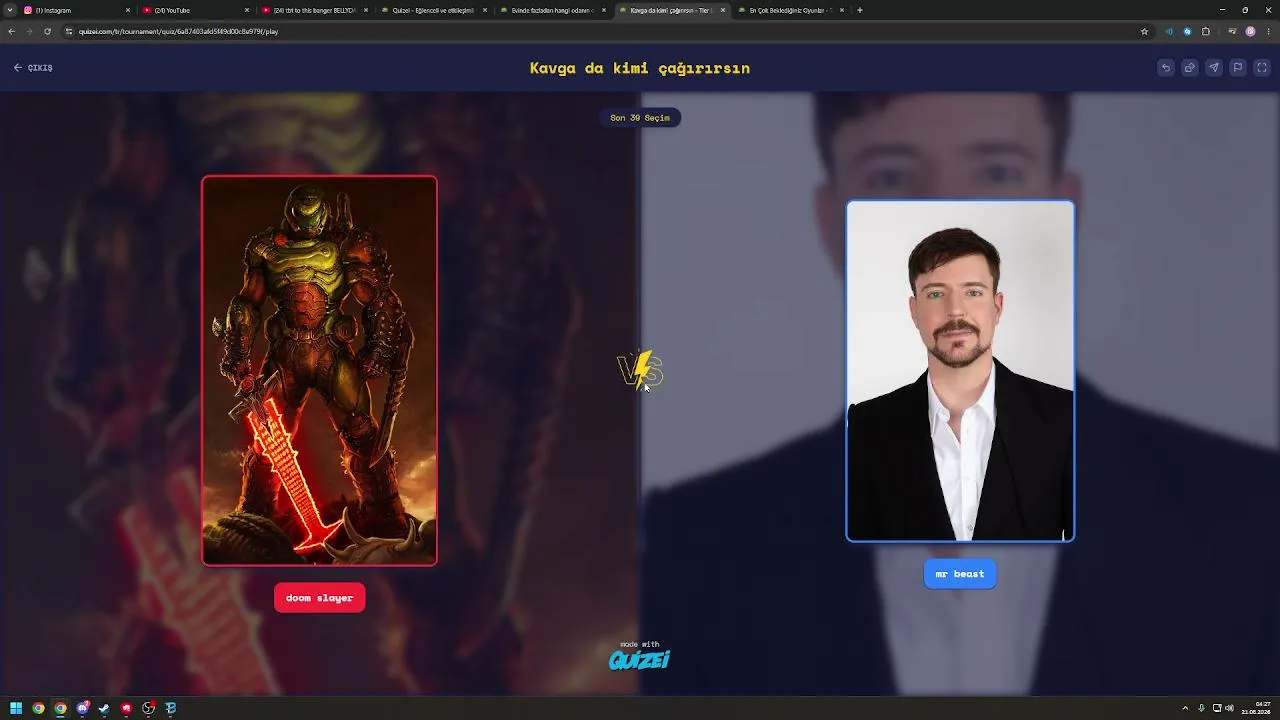Viewport: 1280px width, 720px height.
Task: Click the taskbar volume icon
Action: point(1229,708)
